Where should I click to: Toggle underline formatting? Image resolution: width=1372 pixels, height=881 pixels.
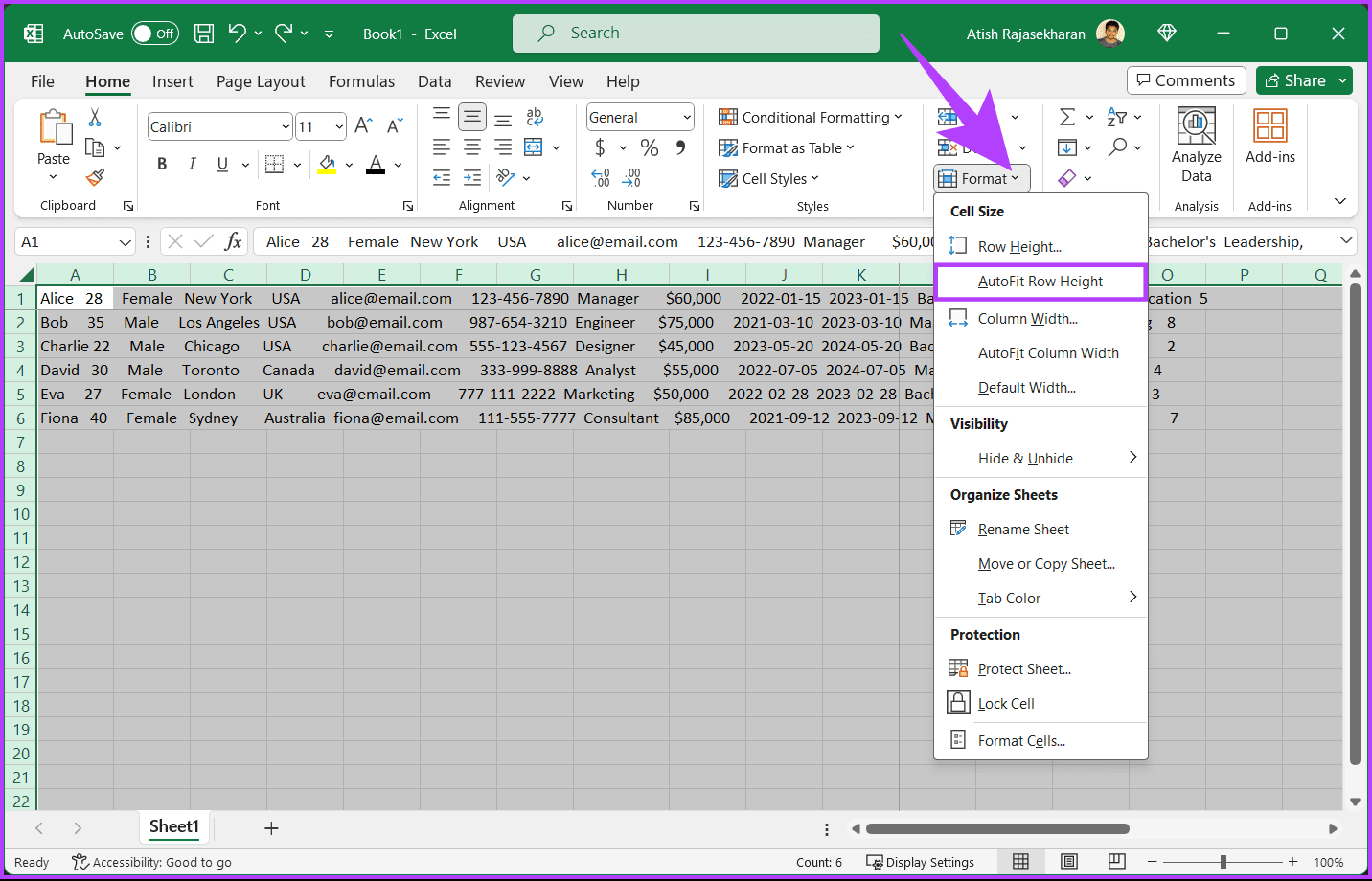(x=220, y=164)
